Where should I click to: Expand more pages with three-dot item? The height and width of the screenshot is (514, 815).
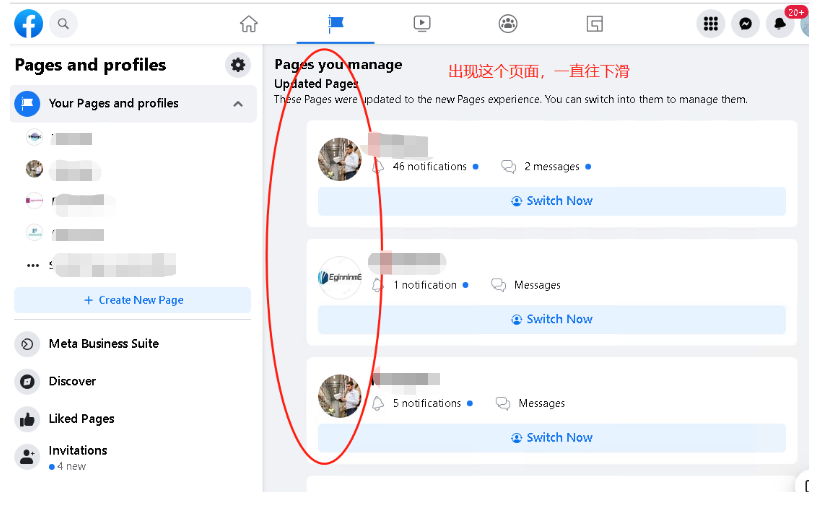[34, 265]
